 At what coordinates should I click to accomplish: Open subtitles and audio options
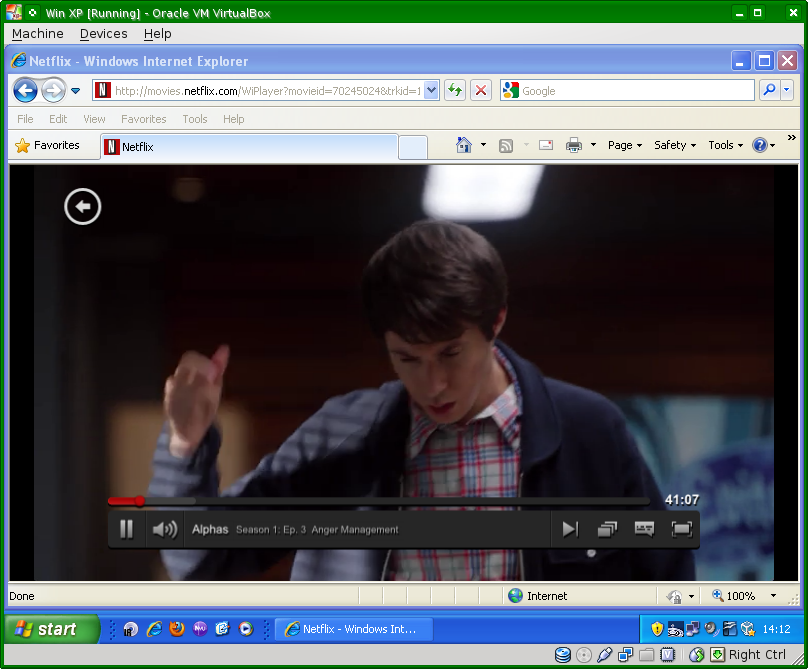click(644, 529)
